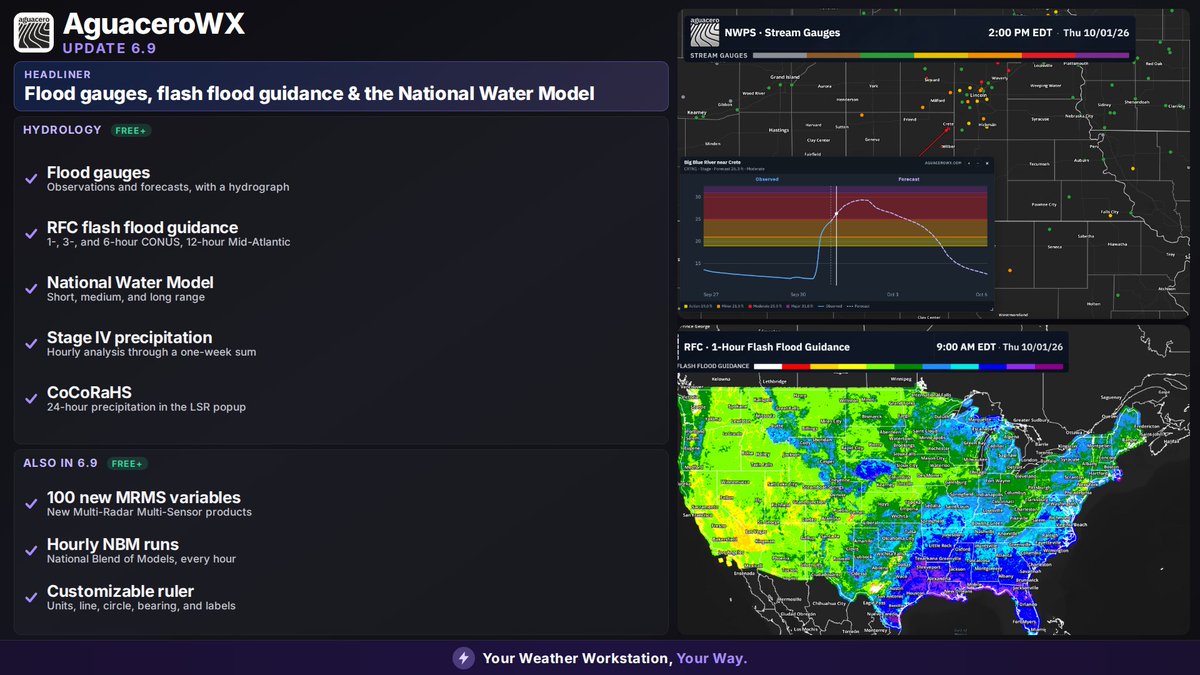Open the Stream Gauges Nebraska map image
The image size is (1200, 675).
[x=934, y=163]
